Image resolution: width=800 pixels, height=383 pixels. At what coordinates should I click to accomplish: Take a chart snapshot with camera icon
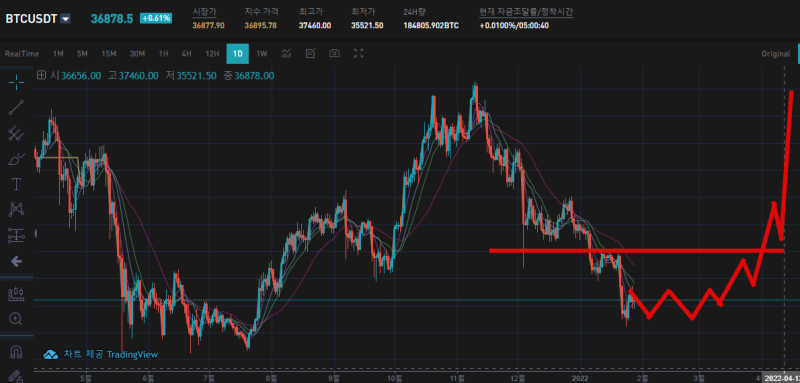click(334, 53)
